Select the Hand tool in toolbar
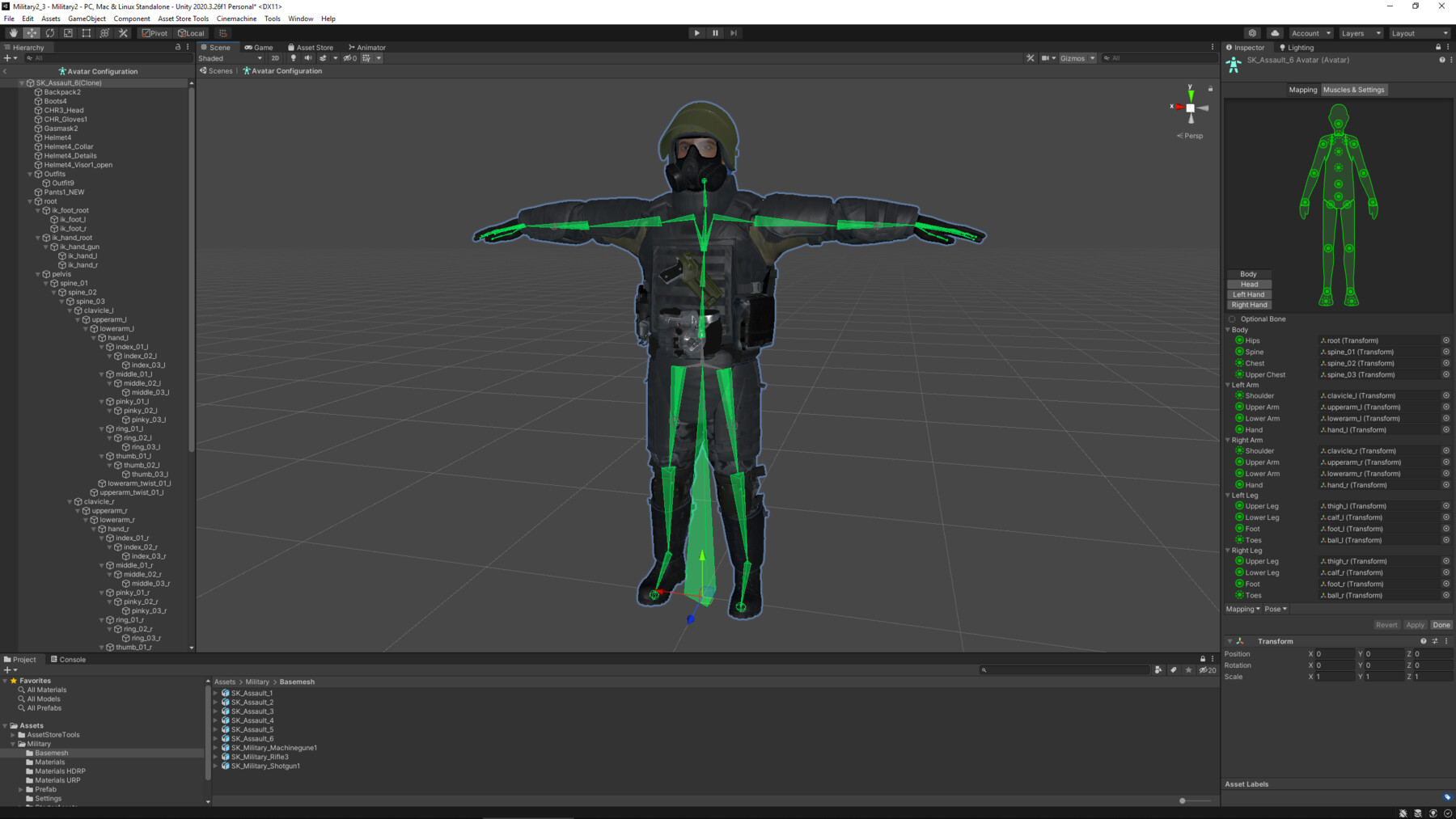The width and height of the screenshot is (1456, 819). coord(13,33)
